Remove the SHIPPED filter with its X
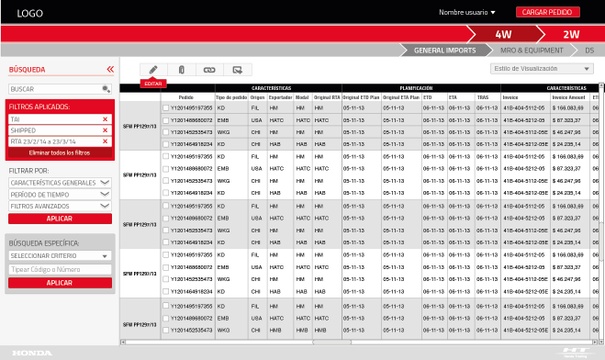Viewport: 605px width, 360px height. [105, 130]
